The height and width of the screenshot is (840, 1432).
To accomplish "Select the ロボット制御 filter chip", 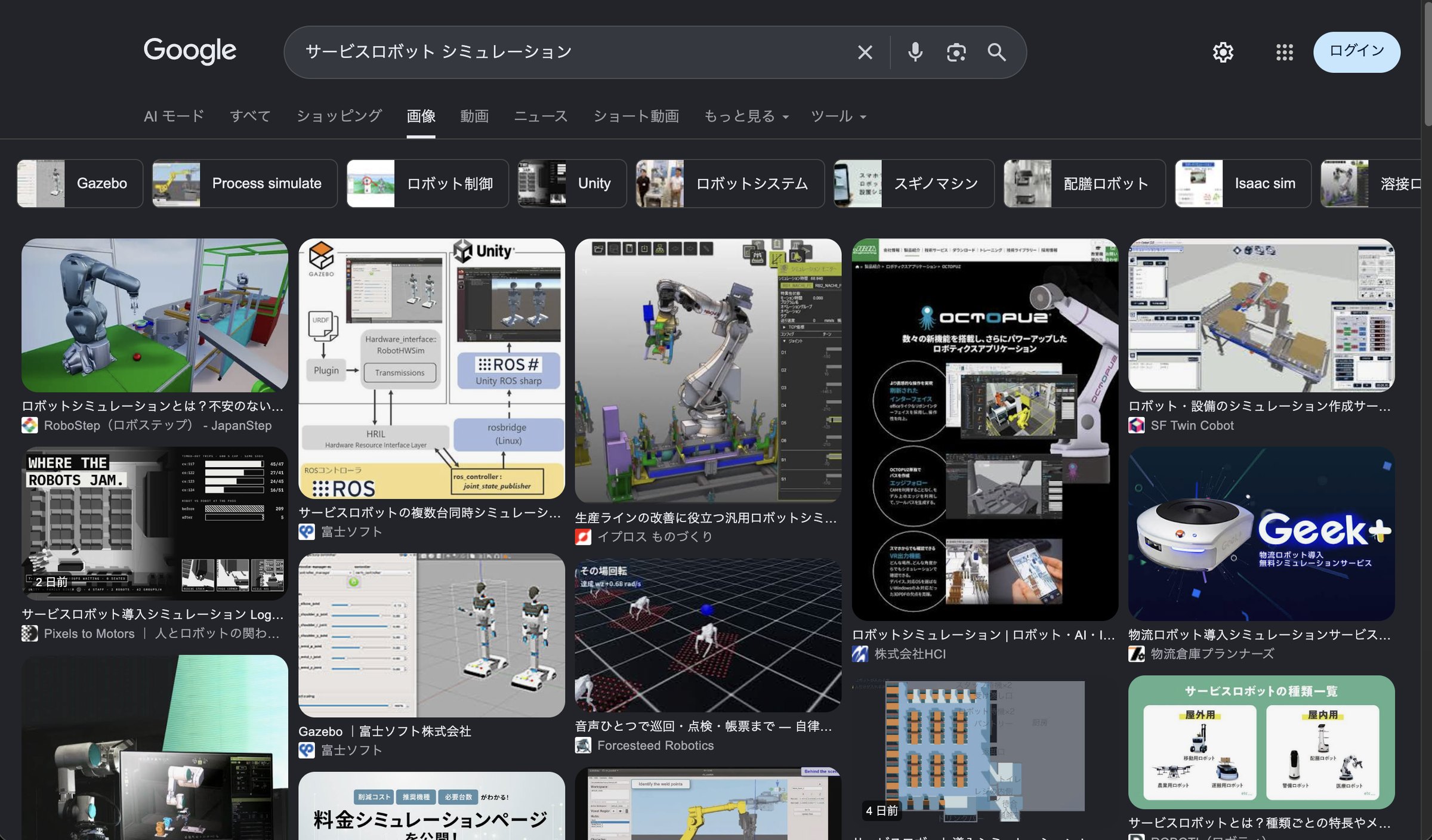I will tap(427, 184).
